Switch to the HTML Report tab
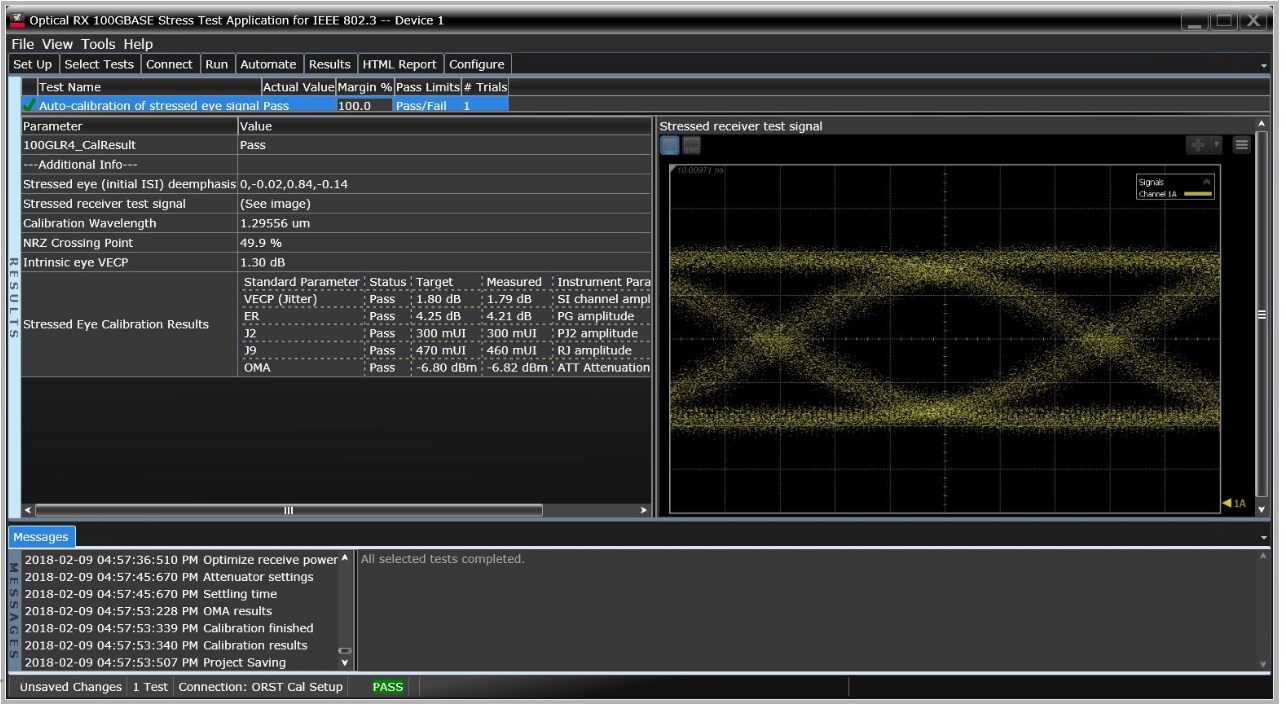 401,63
